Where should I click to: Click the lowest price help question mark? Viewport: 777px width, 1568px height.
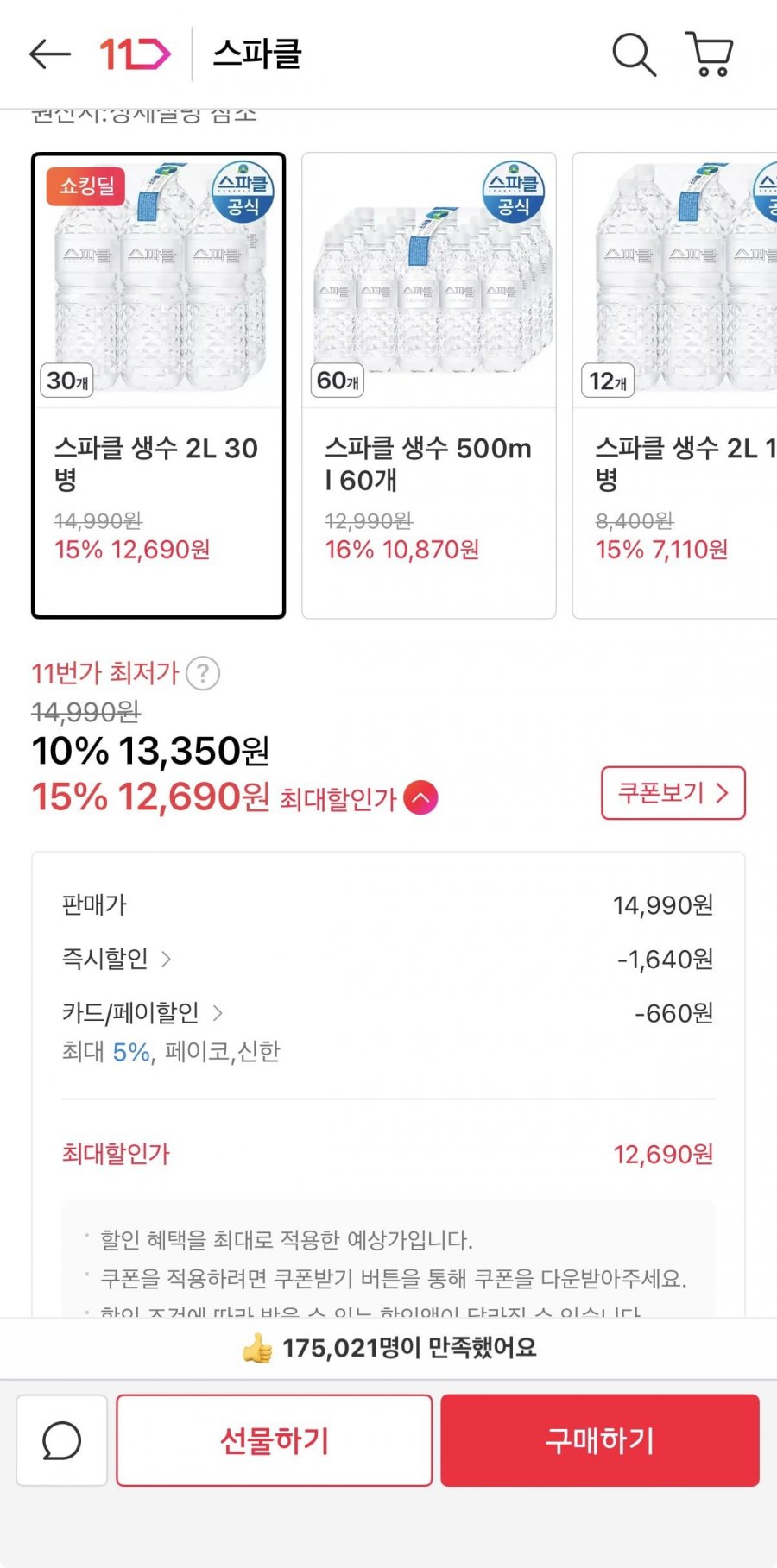pyautogui.click(x=203, y=673)
